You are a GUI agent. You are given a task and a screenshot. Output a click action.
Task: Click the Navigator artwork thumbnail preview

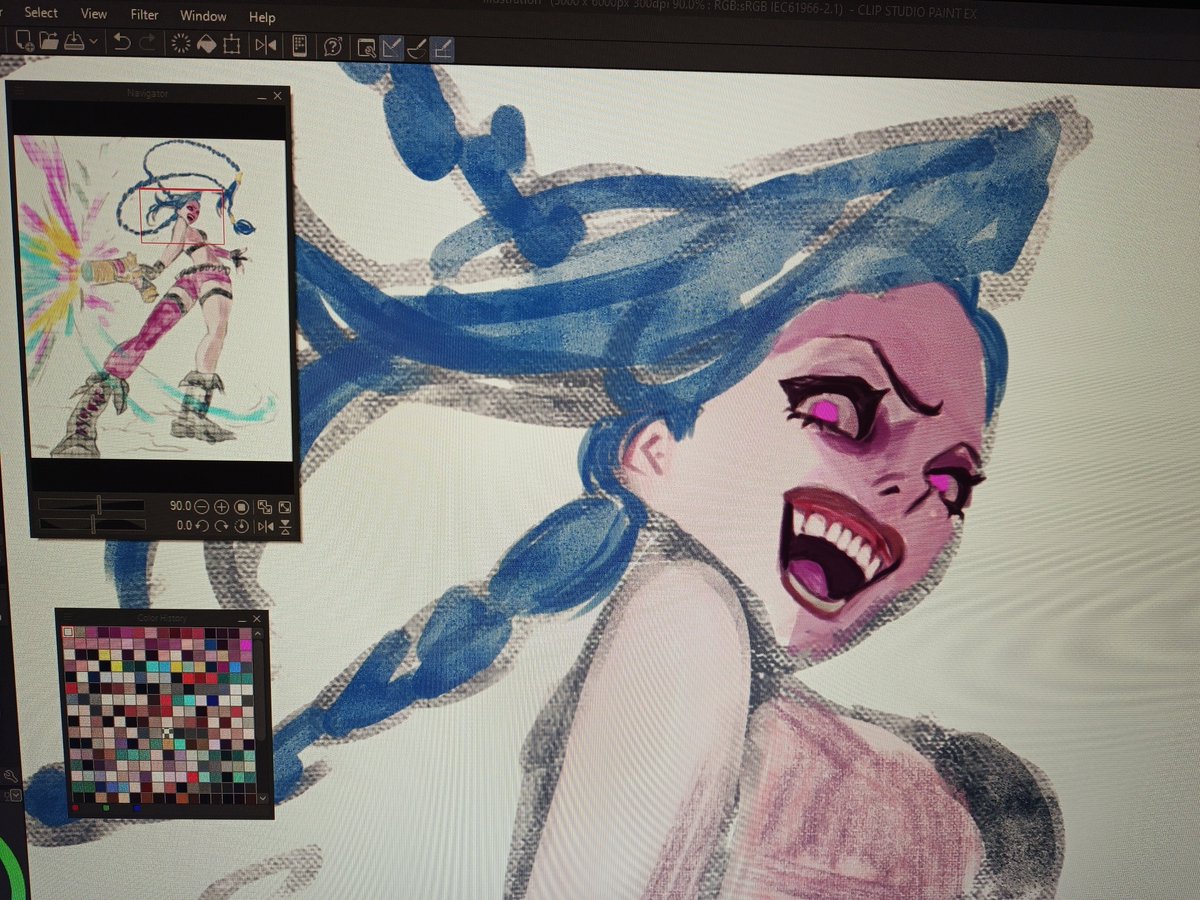152,297
